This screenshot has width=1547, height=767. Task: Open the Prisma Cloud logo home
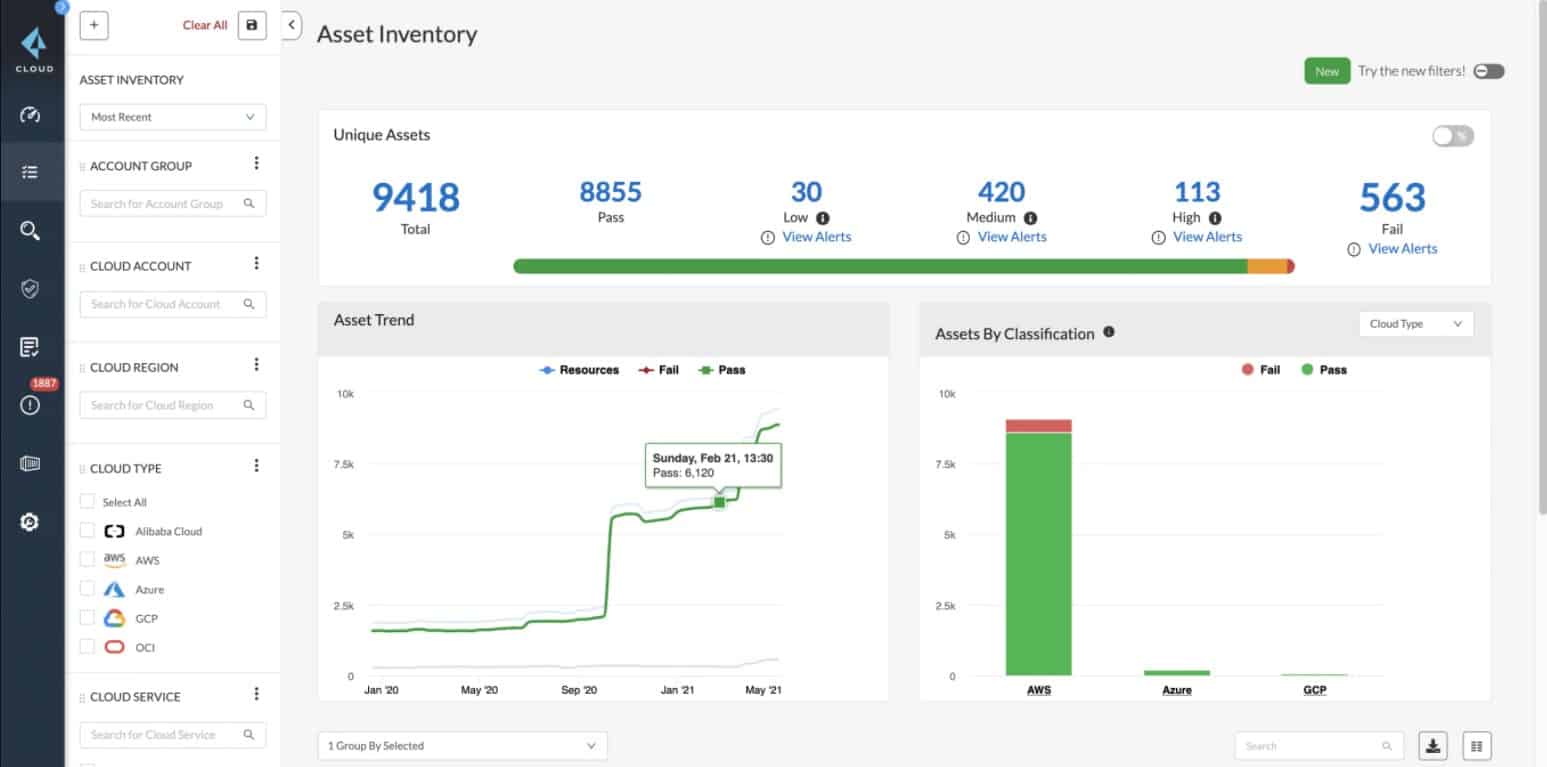(33, 48)
